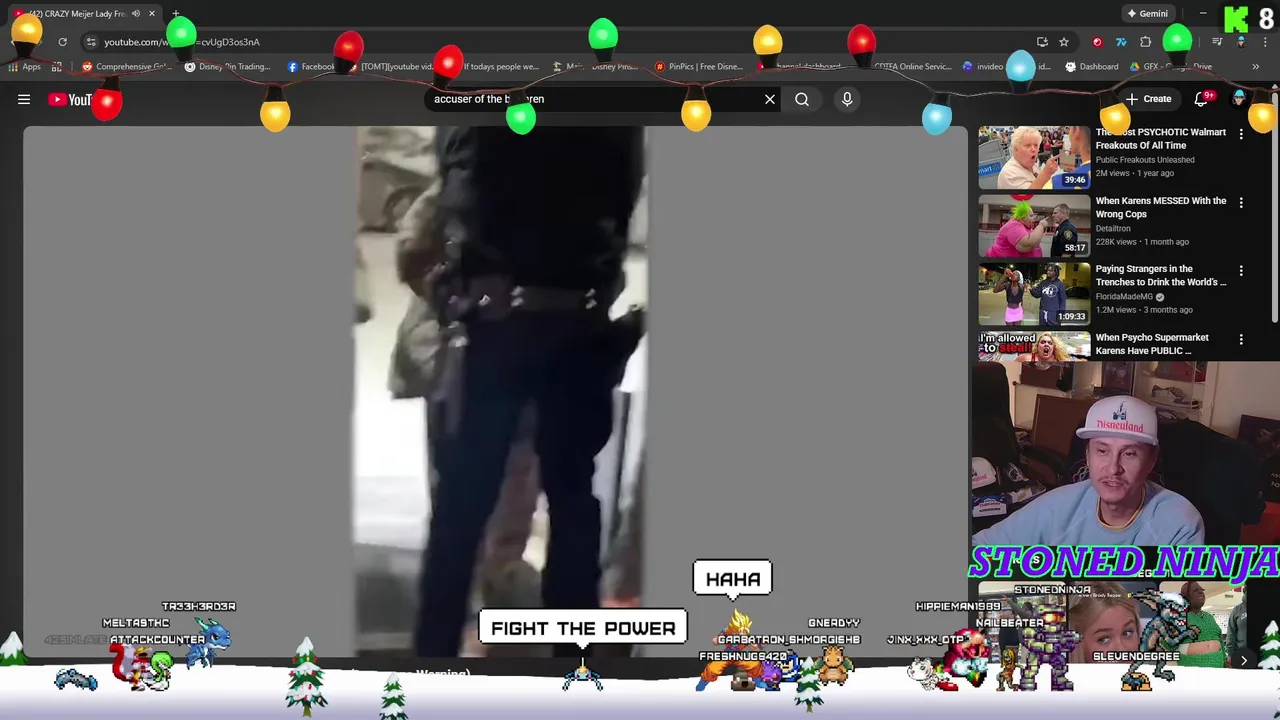The image size is (1280, 720).
Task: Open Paying Strangers in the Trenches thumbnail
Action: (x=1034, y=294)
